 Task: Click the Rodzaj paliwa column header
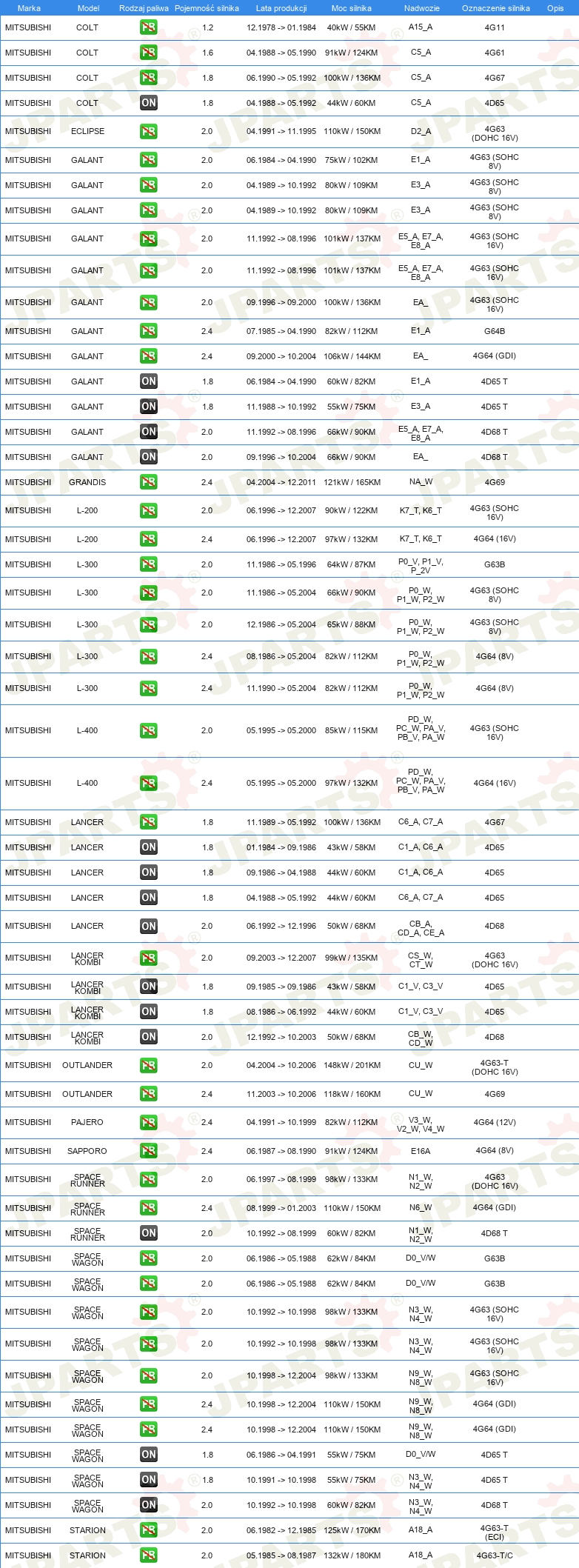pos(144,8)
